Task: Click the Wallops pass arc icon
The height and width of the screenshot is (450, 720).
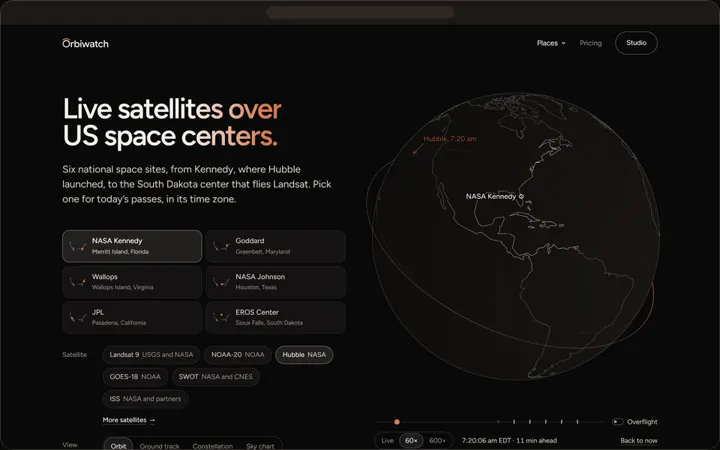Action: (78, 282)
